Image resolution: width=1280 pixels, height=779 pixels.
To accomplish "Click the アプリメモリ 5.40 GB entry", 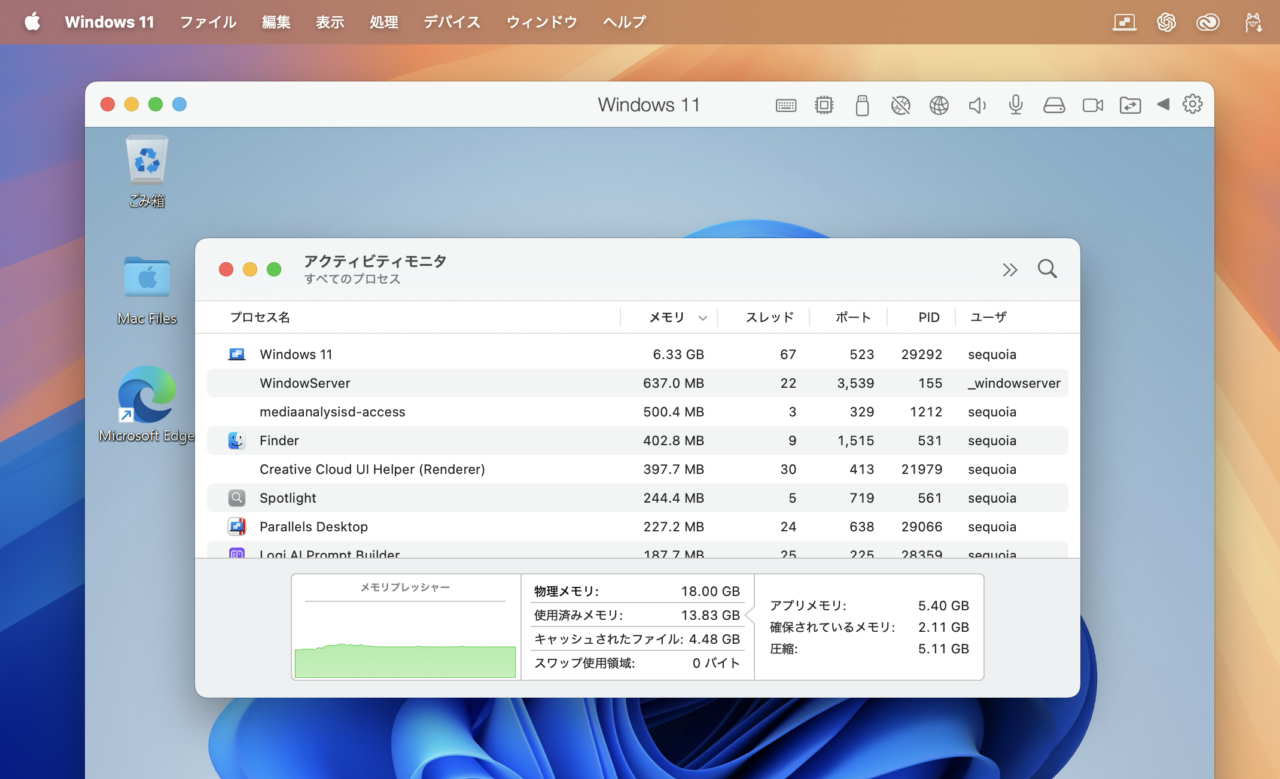I will pyautogui.click(x=869, y=606).
